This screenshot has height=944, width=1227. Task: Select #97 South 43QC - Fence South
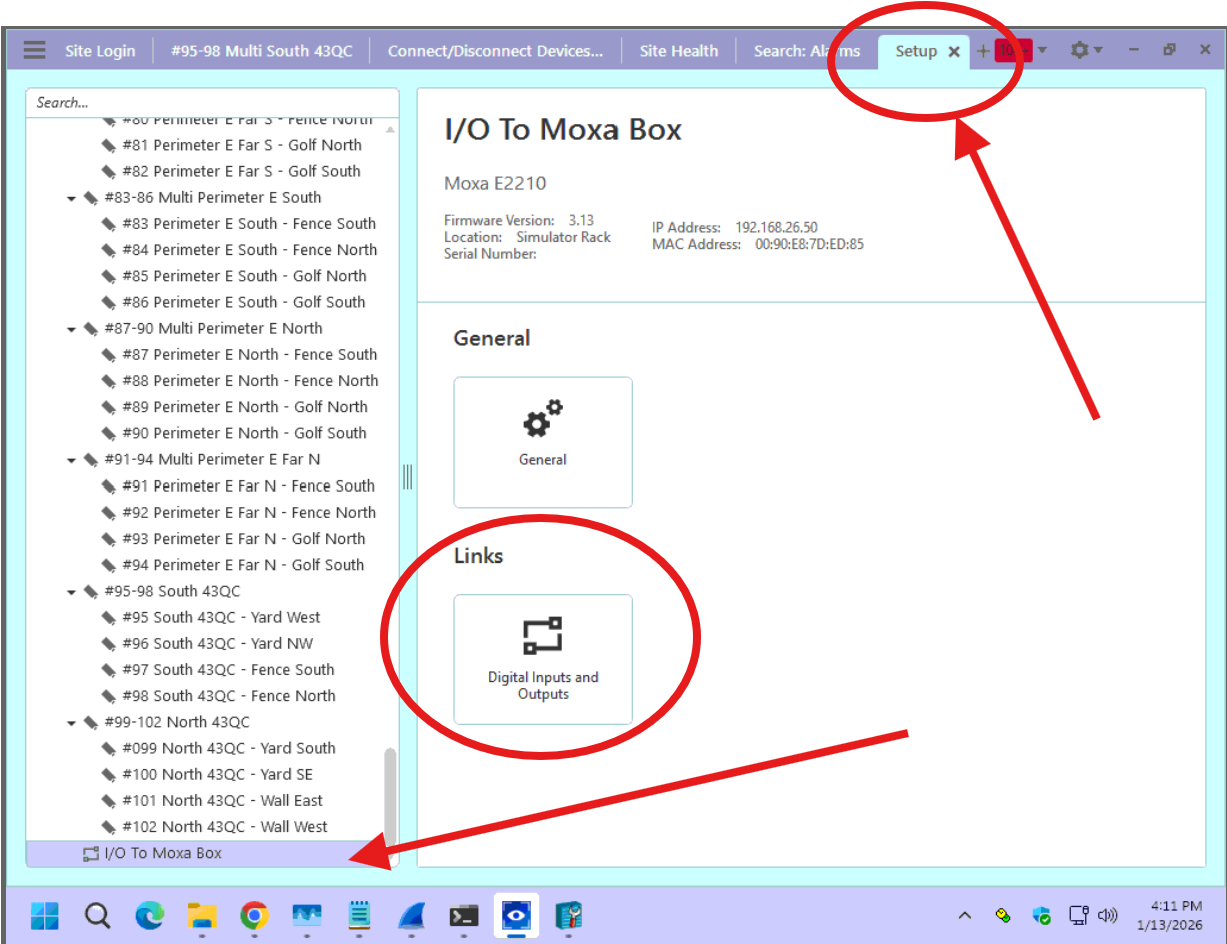click(x=228, y=670)
